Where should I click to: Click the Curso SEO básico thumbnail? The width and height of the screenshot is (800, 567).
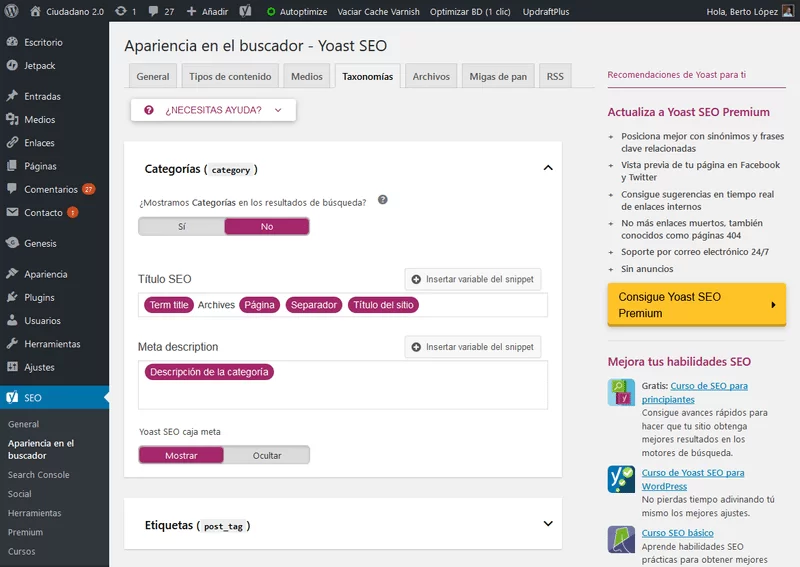pyautogui.click(x=621, y=539)
